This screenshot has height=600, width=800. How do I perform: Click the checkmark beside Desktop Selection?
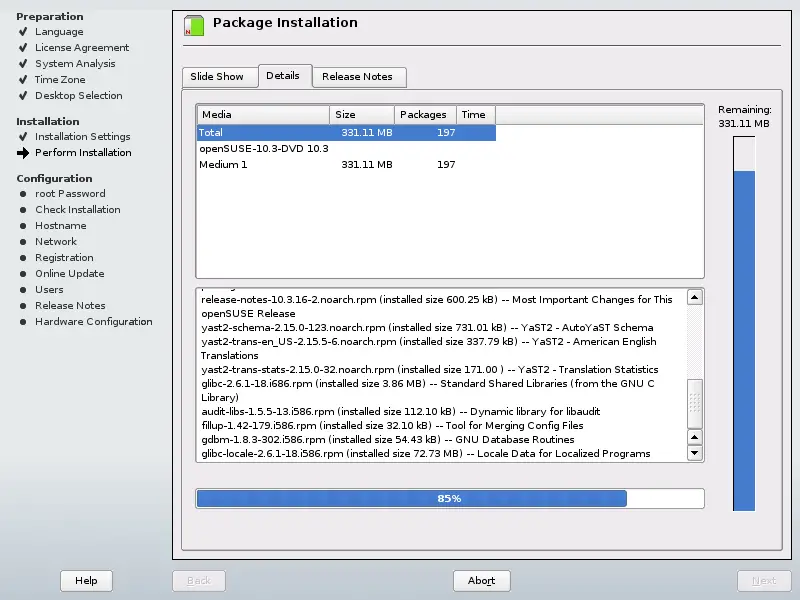click(23, 95)
